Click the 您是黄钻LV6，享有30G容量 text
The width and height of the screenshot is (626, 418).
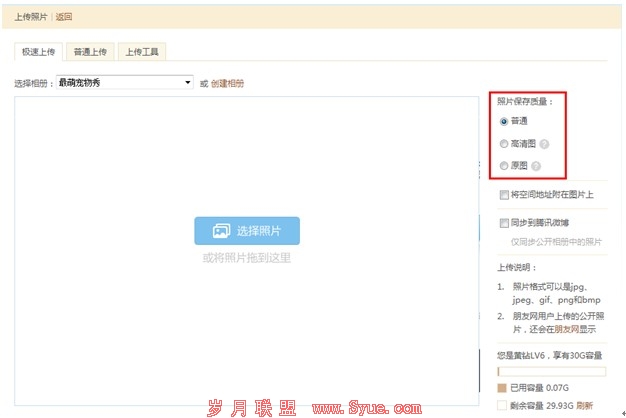(x=549, y=355)
